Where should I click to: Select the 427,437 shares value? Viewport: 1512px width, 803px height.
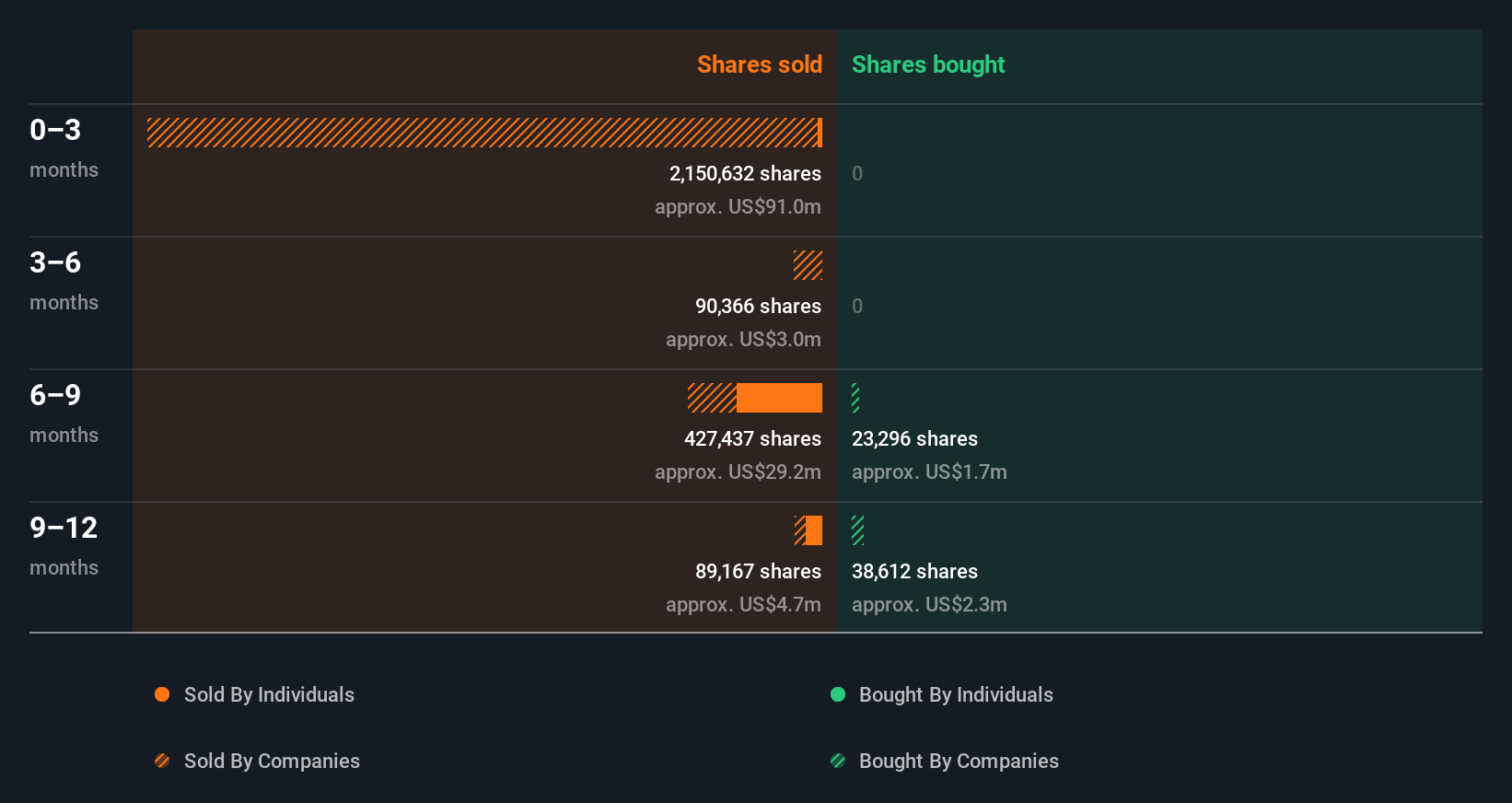click(x=752, y=438)
